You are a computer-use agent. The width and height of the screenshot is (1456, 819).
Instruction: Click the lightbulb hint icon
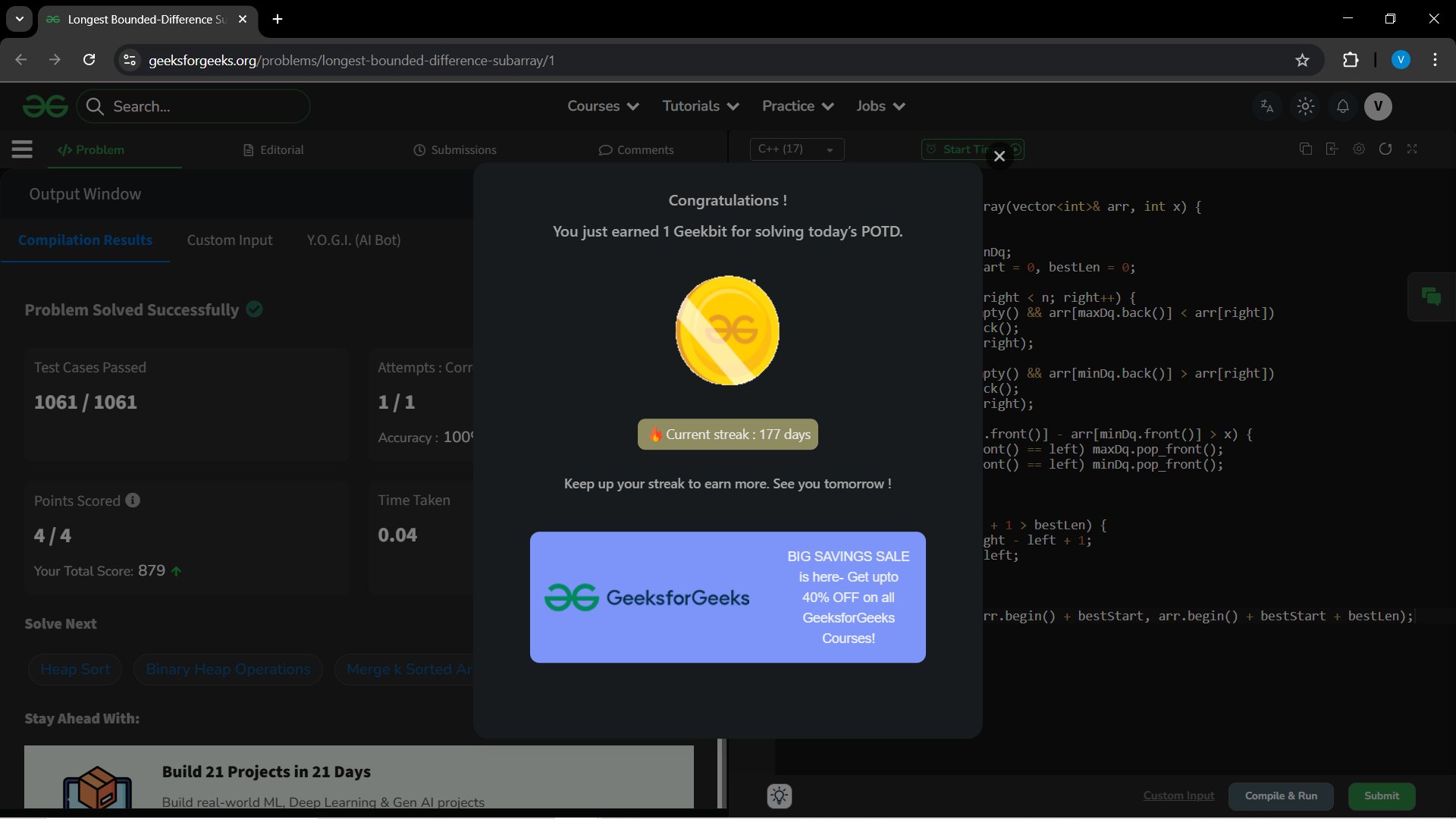point(779,795)
